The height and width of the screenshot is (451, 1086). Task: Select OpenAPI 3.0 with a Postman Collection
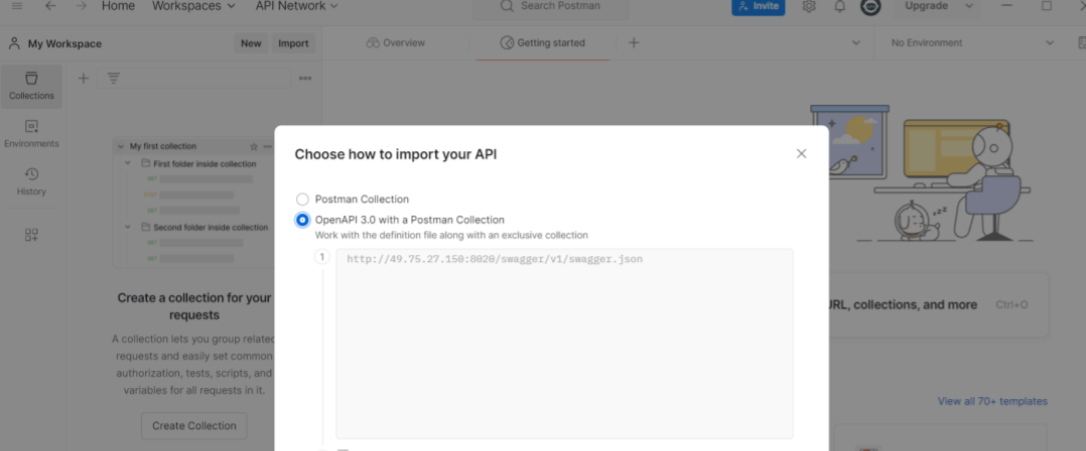click(303, 220)
